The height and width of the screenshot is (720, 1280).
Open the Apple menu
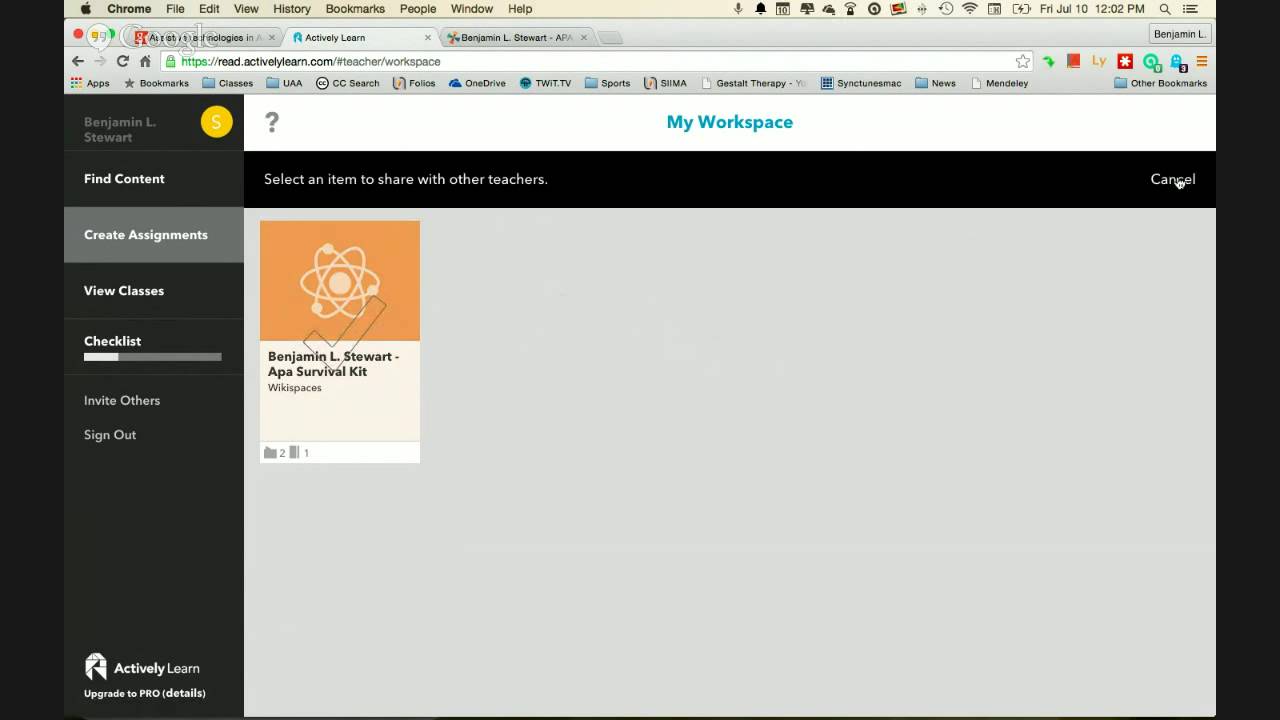pos(85,9)
